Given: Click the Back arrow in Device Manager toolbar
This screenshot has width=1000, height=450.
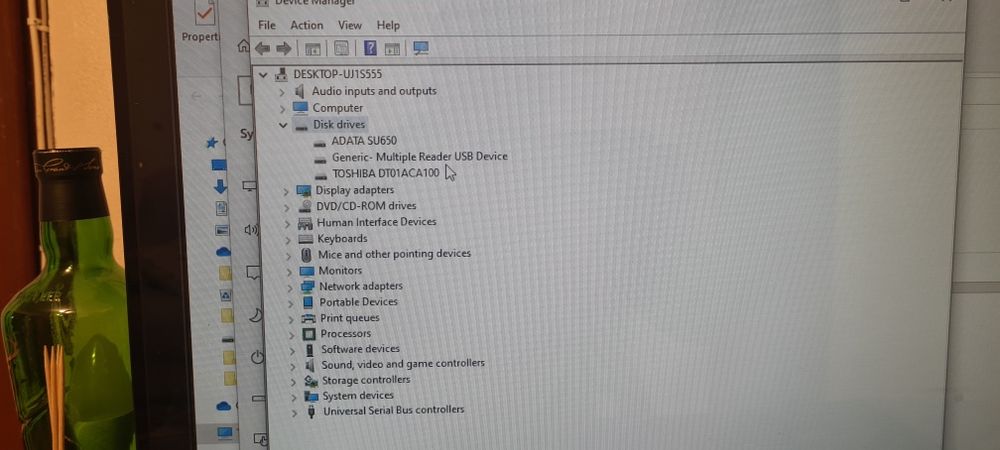Looking at the screenshot, I should 262,48.
